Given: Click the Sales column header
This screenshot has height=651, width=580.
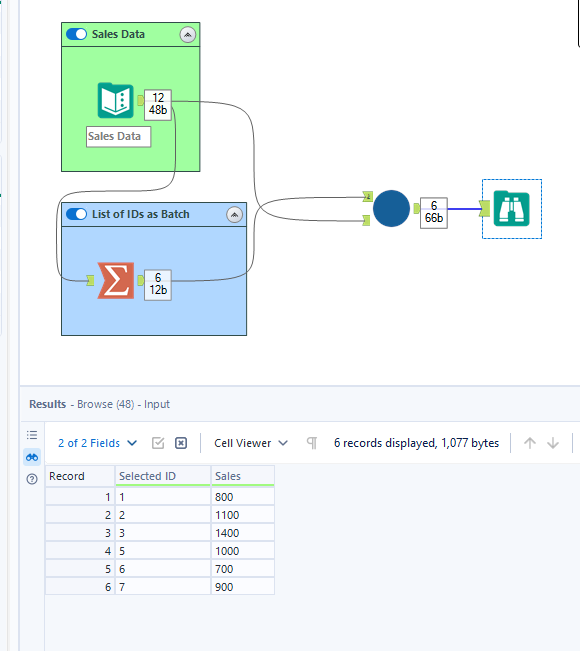Looking at the screenshot, I should pyautogui.click(x=243, y=476).
